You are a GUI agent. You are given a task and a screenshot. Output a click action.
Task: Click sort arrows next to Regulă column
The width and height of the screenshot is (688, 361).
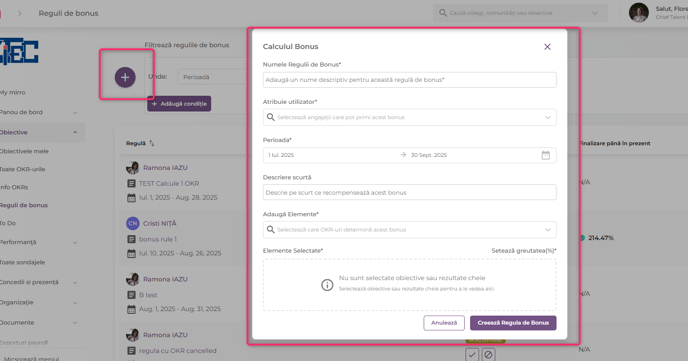151,143
